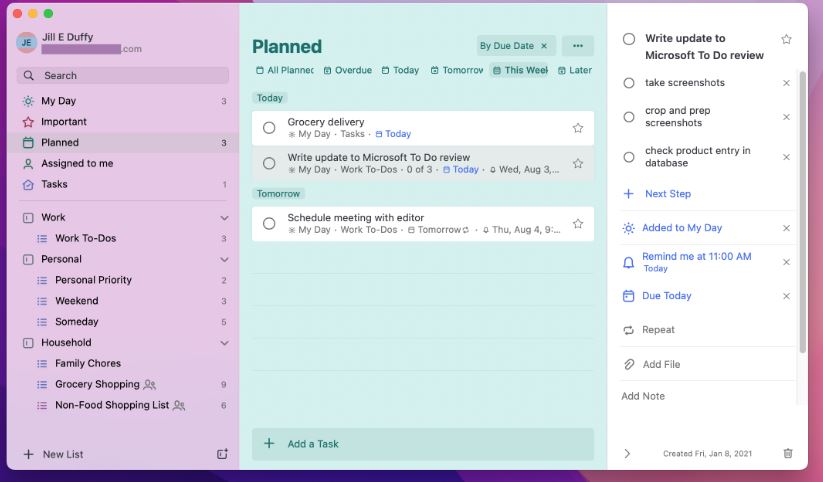Collapse the Personal group
This screenshot has height=482, width=823.
tap(224, 259)
